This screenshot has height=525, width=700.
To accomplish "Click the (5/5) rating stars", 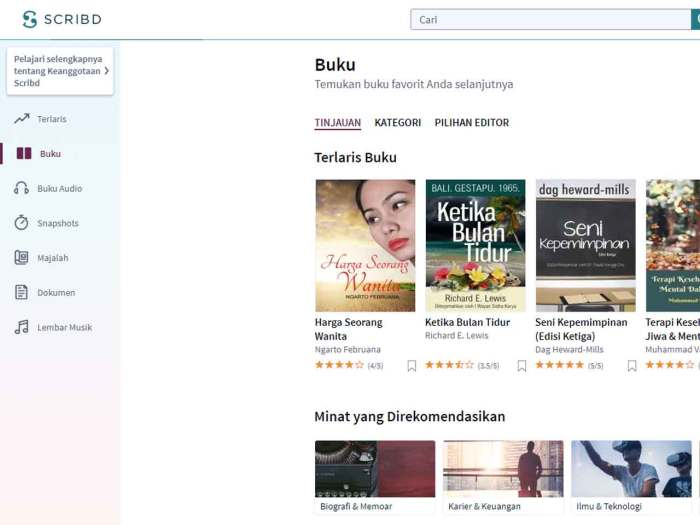I will (x=560, y=365).
